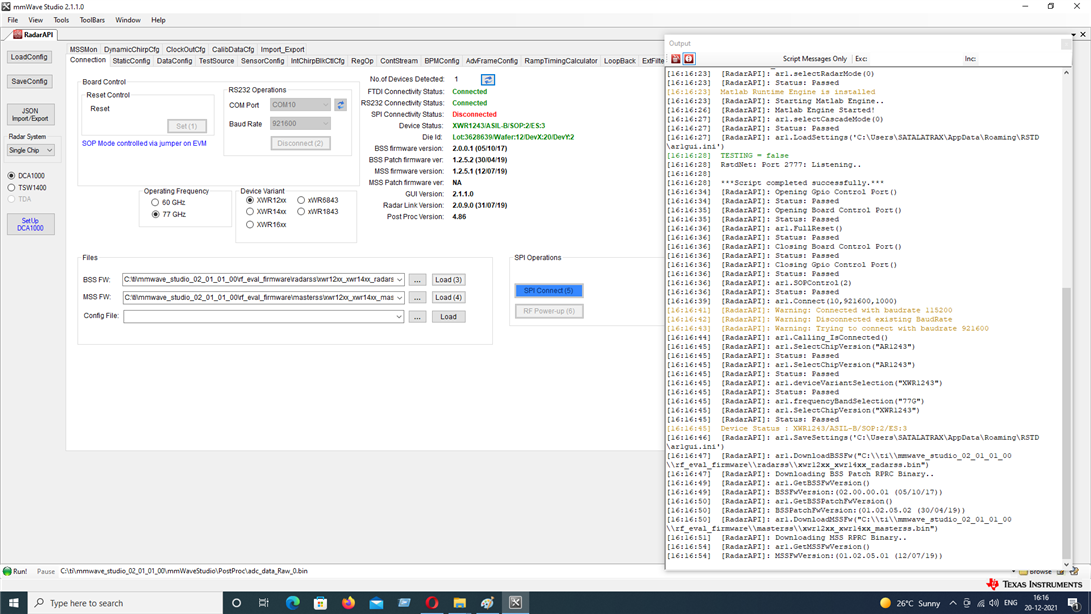The width and height of the screenshot is (1091, 614).
Task: Refresh the COM Port list icon
Action: coord(340,104)
